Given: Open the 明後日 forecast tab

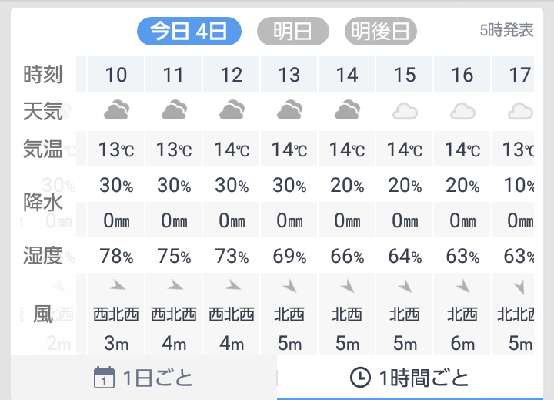Looking at the screenshot, I should pos(381,31).
